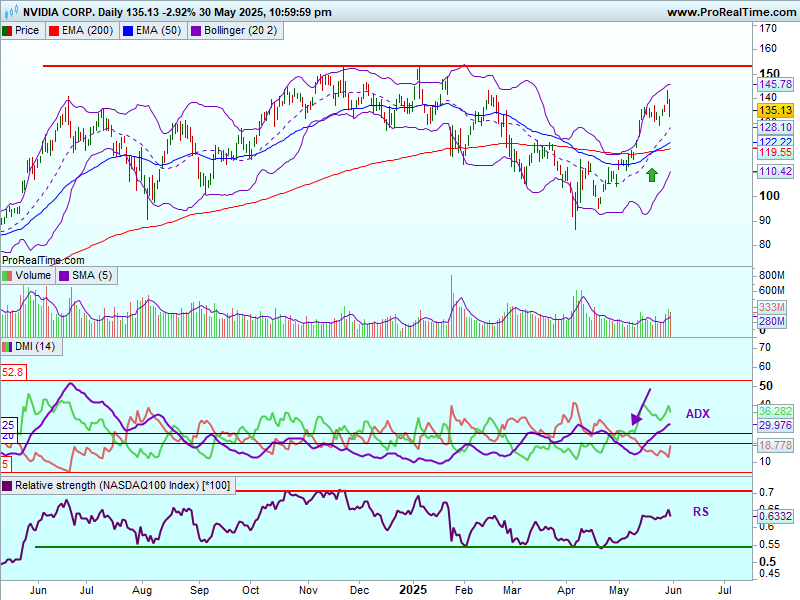Screen dimensions: 800x600
Task: Click the red-green Price legend icon
Action: click(8, 31)
